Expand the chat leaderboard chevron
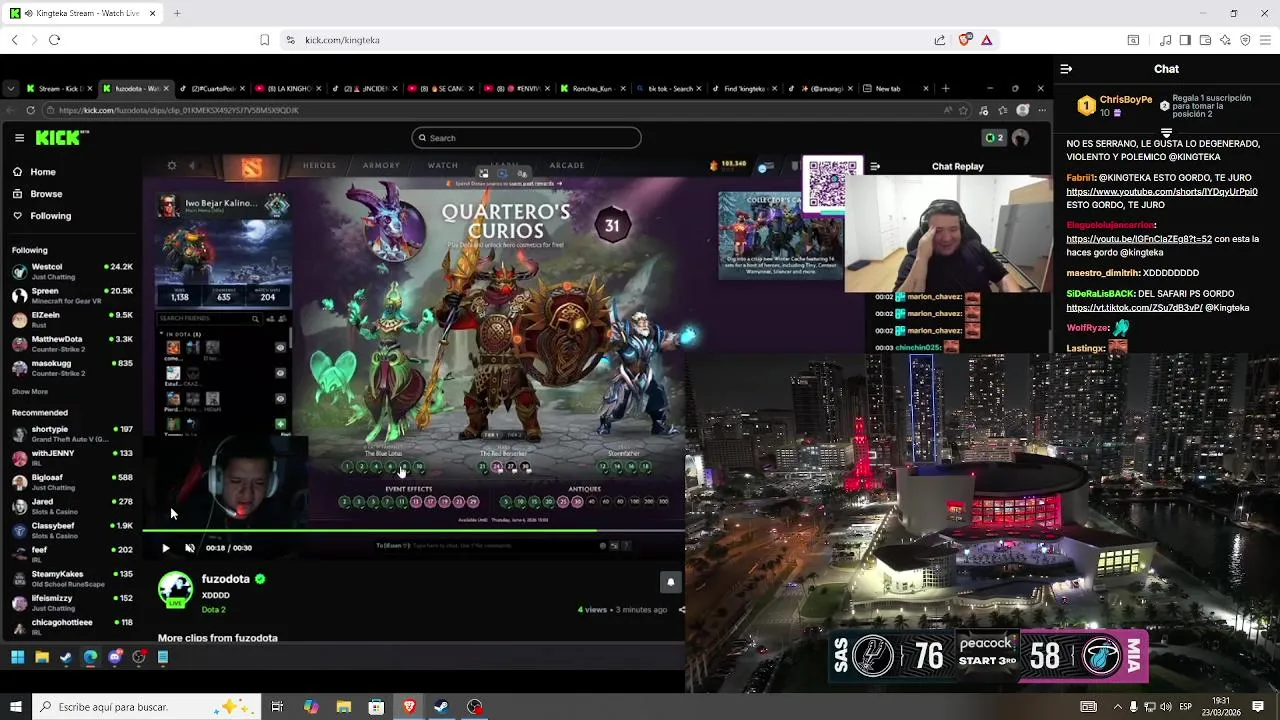1280x720 pixels. coord(1166,132)
